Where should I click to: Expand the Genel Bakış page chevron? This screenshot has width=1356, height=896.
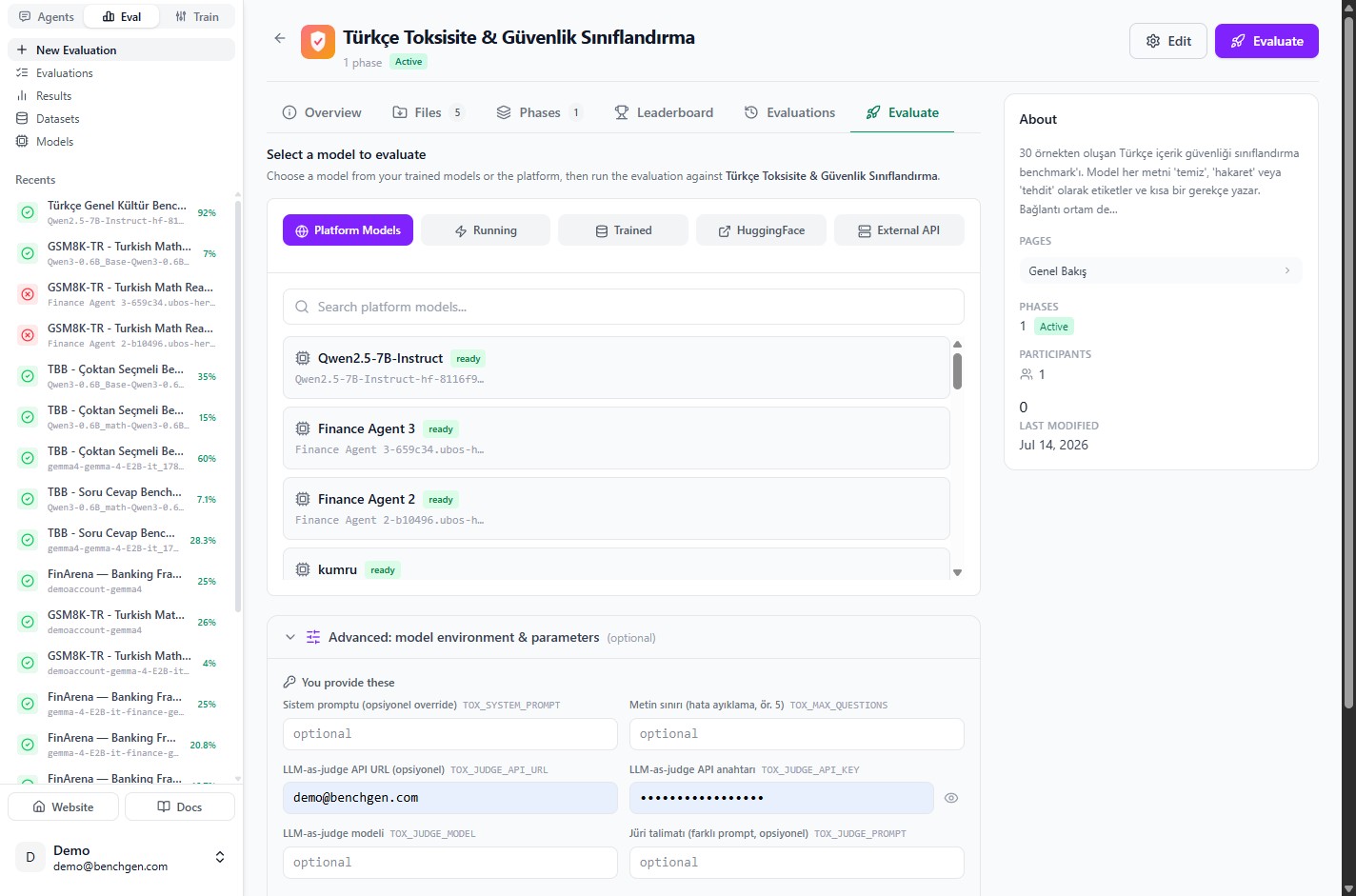pyautogui.click(x=1287, y=270)
